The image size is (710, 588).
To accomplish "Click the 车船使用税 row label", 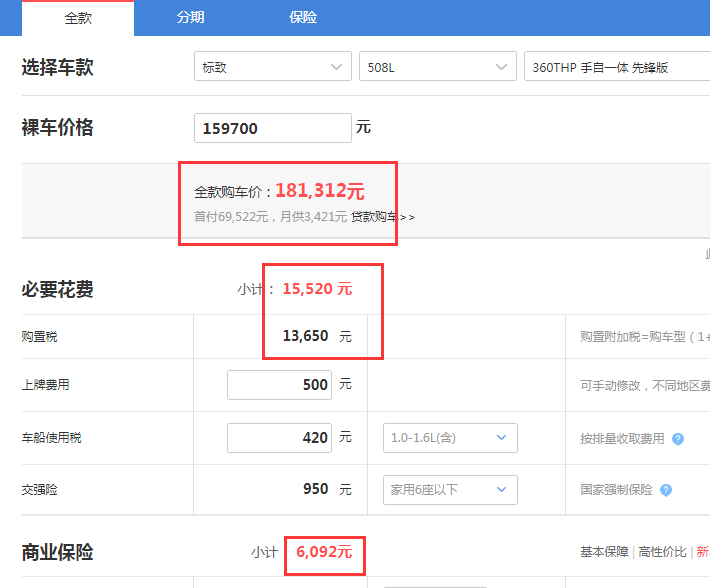I will point(52,438).
